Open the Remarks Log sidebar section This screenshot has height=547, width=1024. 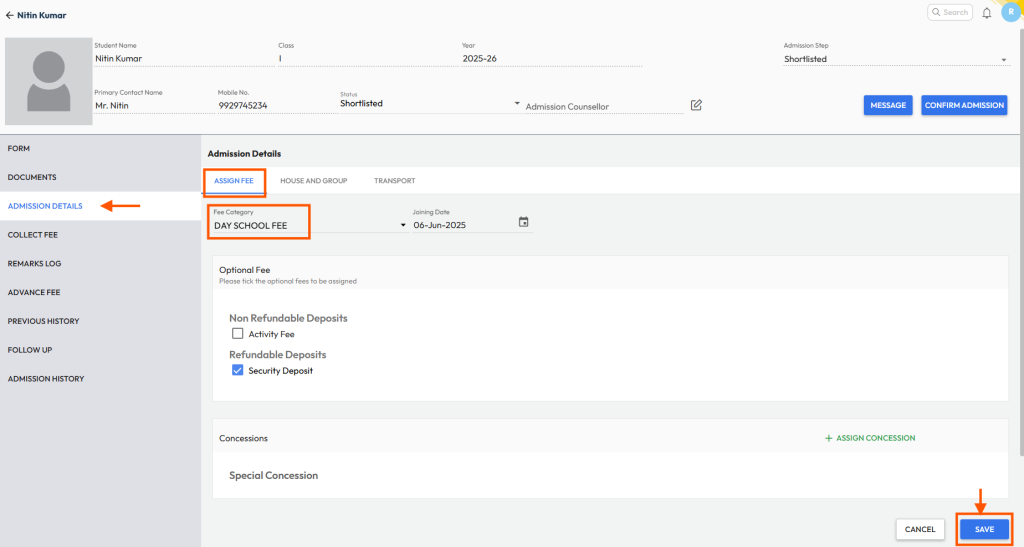point(101,263)
